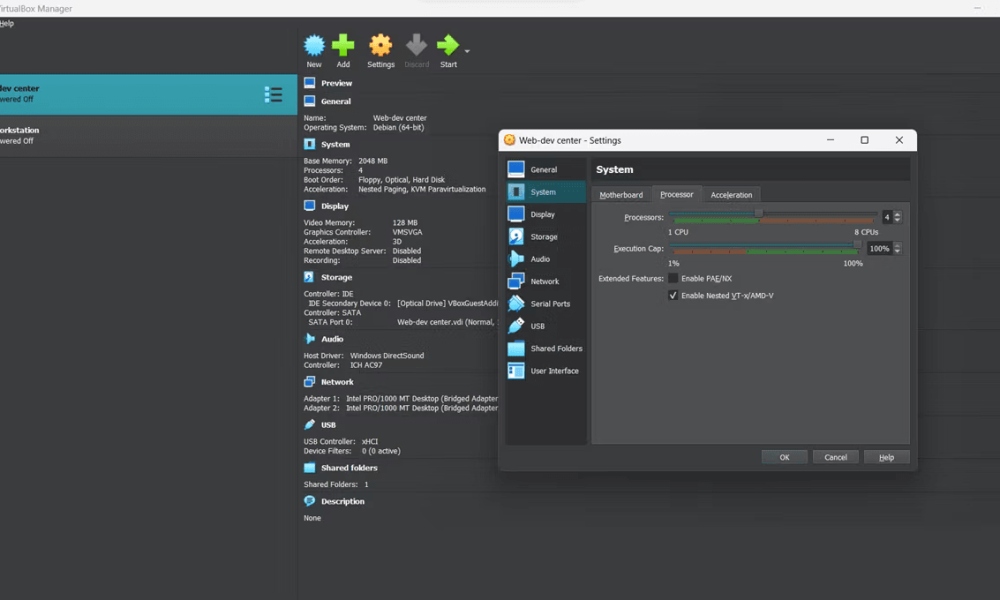Click OK in the Settings dialog
The height and width of the screenshot is (600, 1000).
pyautogui.click(x=784, y=457)
